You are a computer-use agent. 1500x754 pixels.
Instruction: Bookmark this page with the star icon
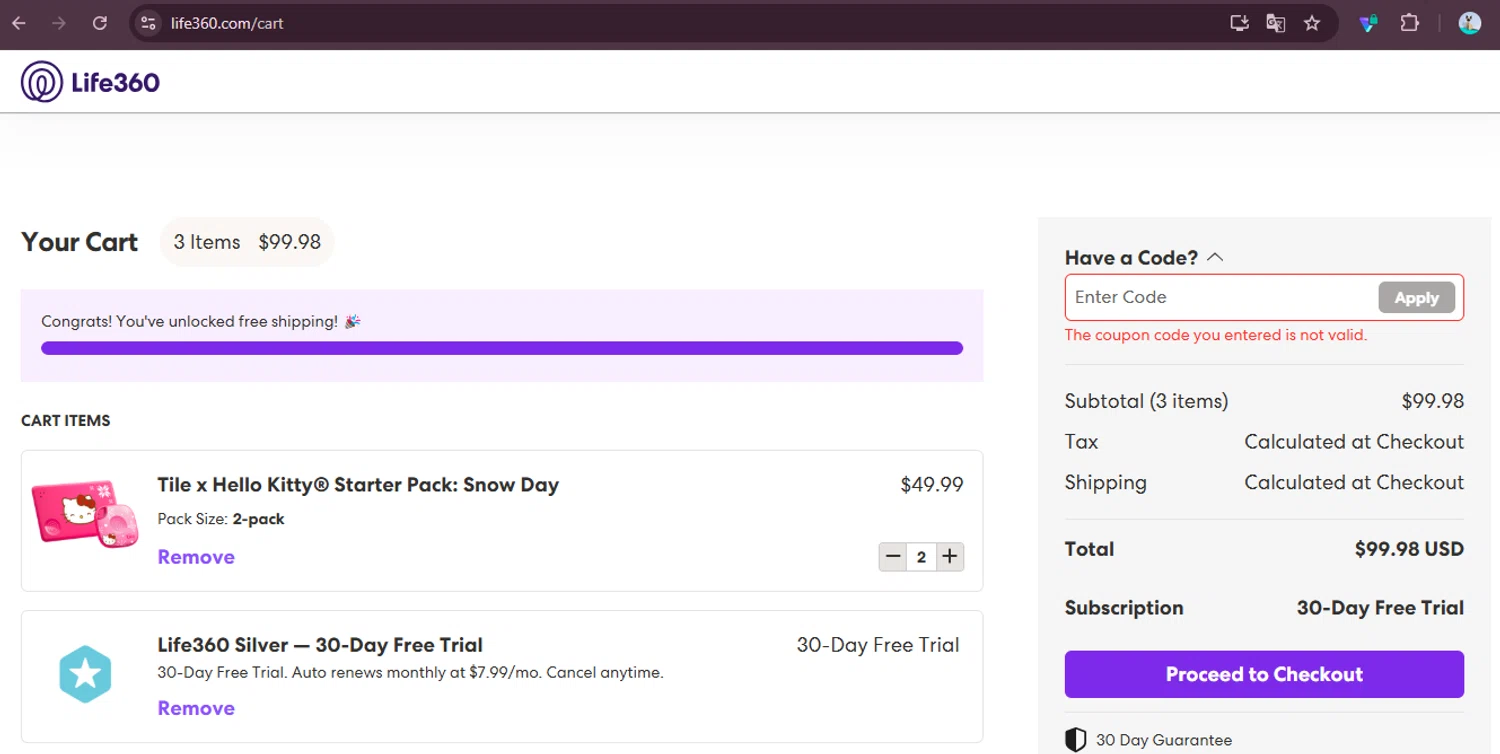pyautogui.click(x=1312, y=23)
